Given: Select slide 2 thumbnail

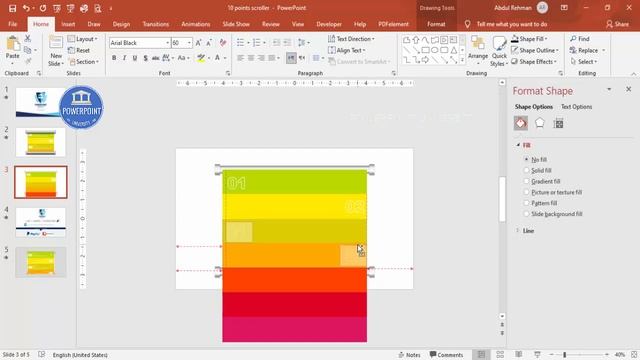Looking at the screenshot, I should (40, 142).
